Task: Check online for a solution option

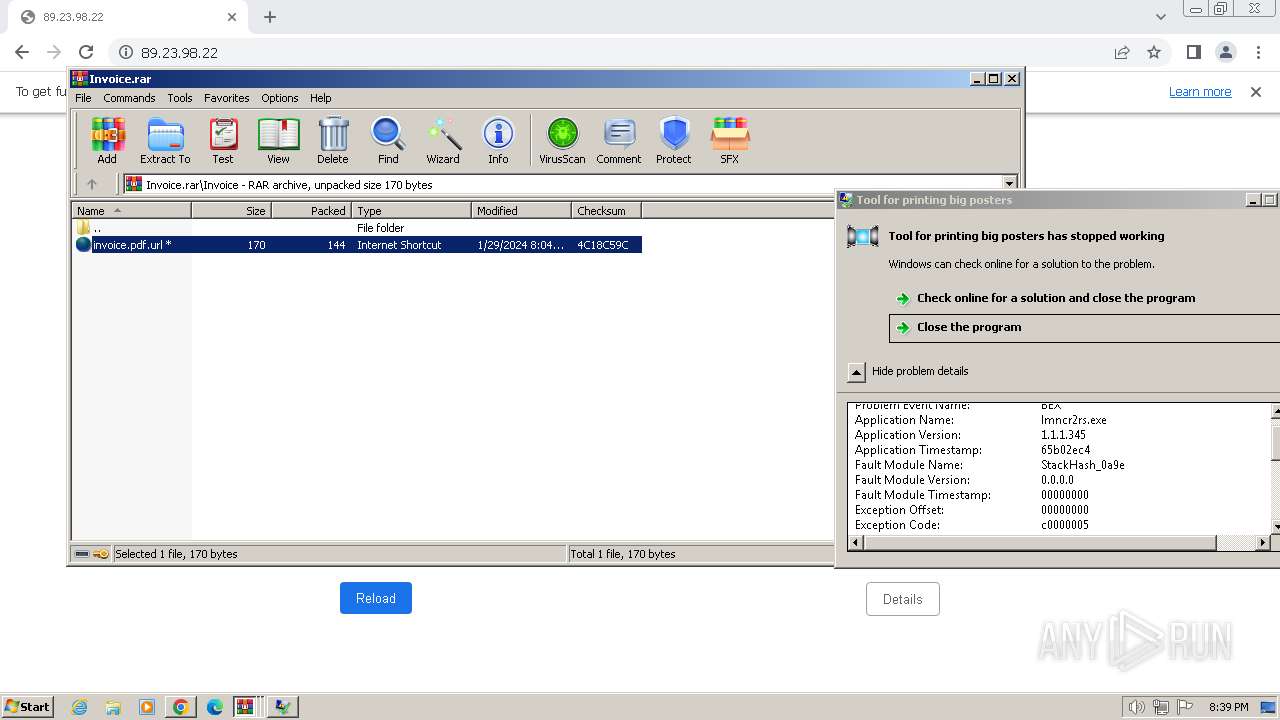Action: 1056,298
